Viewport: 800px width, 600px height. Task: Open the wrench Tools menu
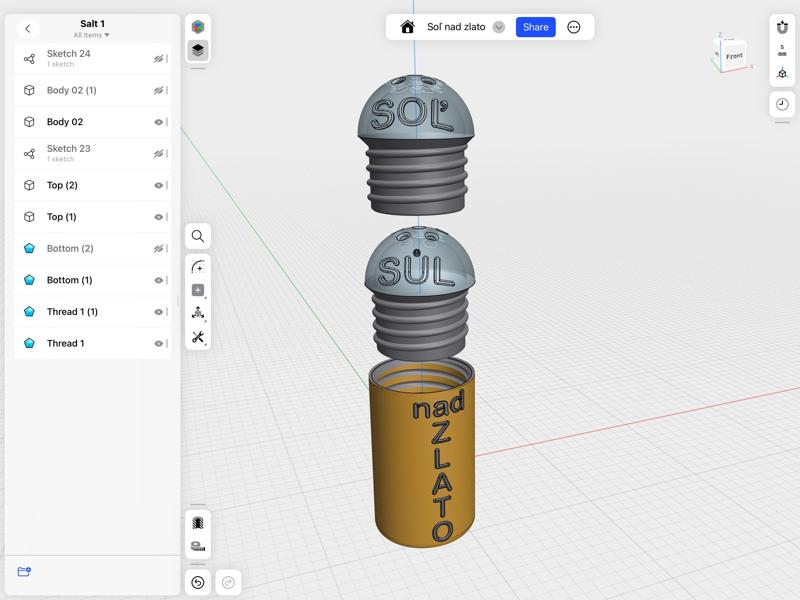pos(198,337)
